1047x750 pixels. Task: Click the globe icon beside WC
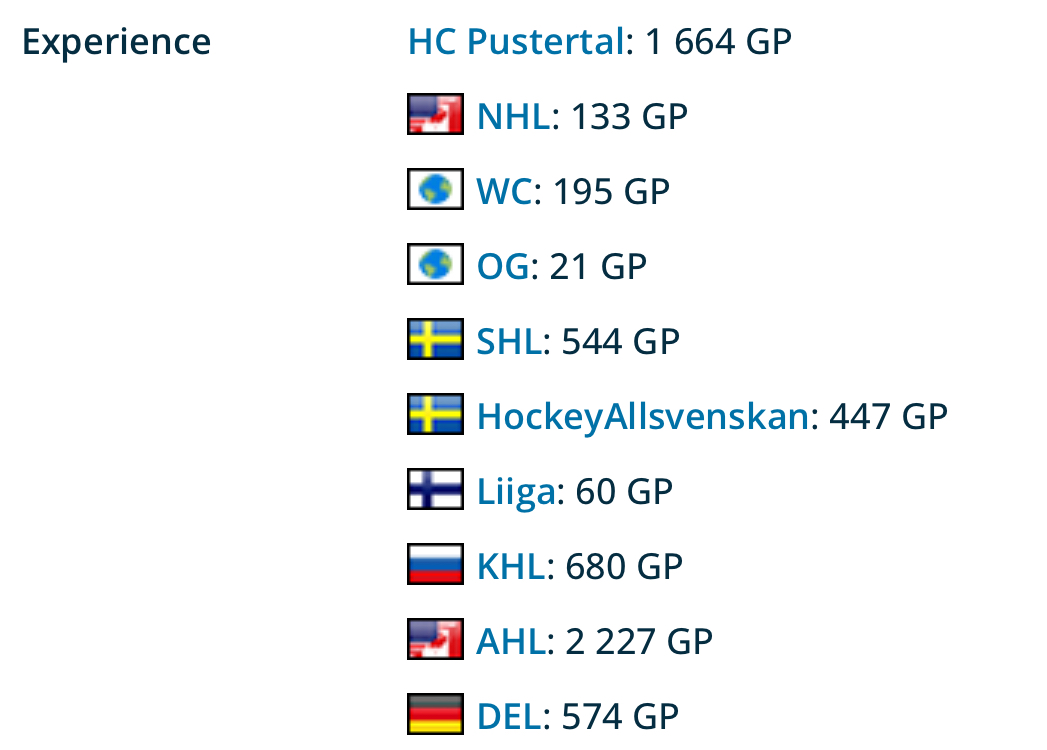435,189
